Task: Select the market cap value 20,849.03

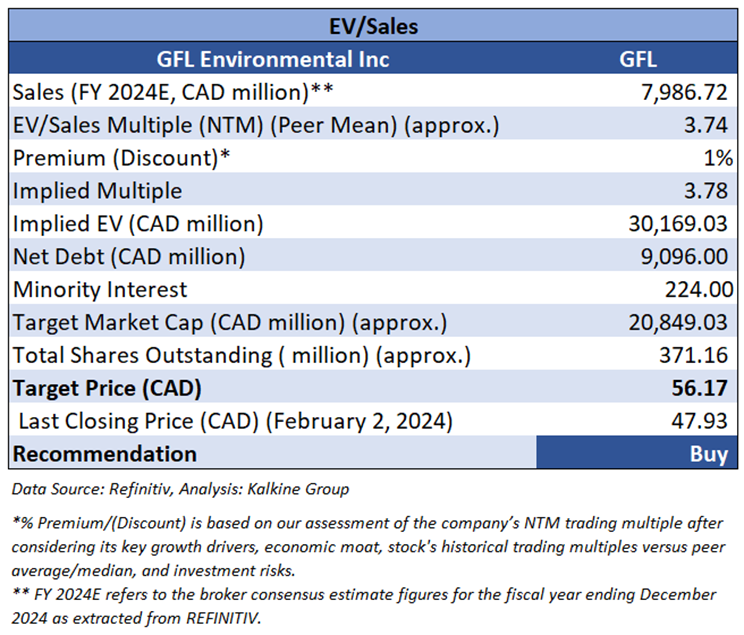Action: point(678,323)
